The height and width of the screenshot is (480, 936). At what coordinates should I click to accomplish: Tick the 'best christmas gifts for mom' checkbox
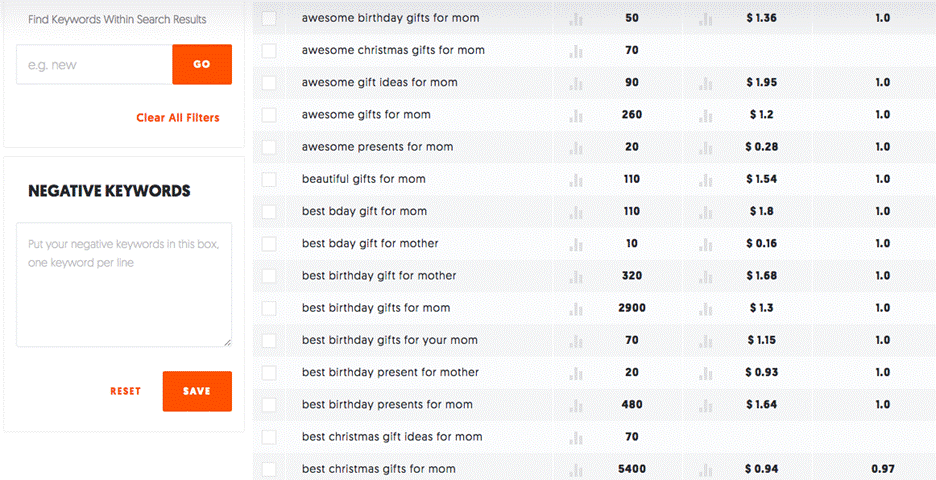pos(269,469)
